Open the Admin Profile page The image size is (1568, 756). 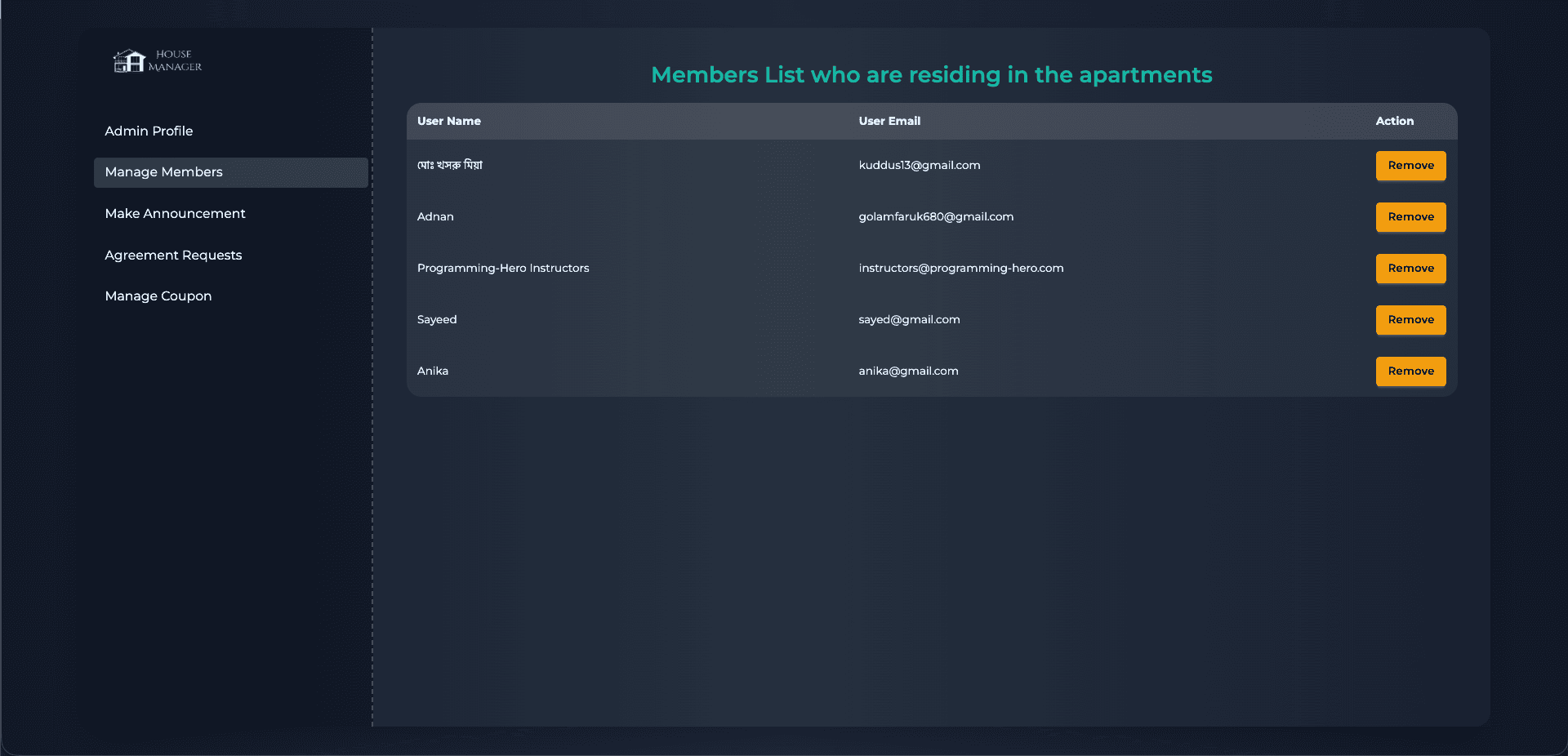pos(149,131)
